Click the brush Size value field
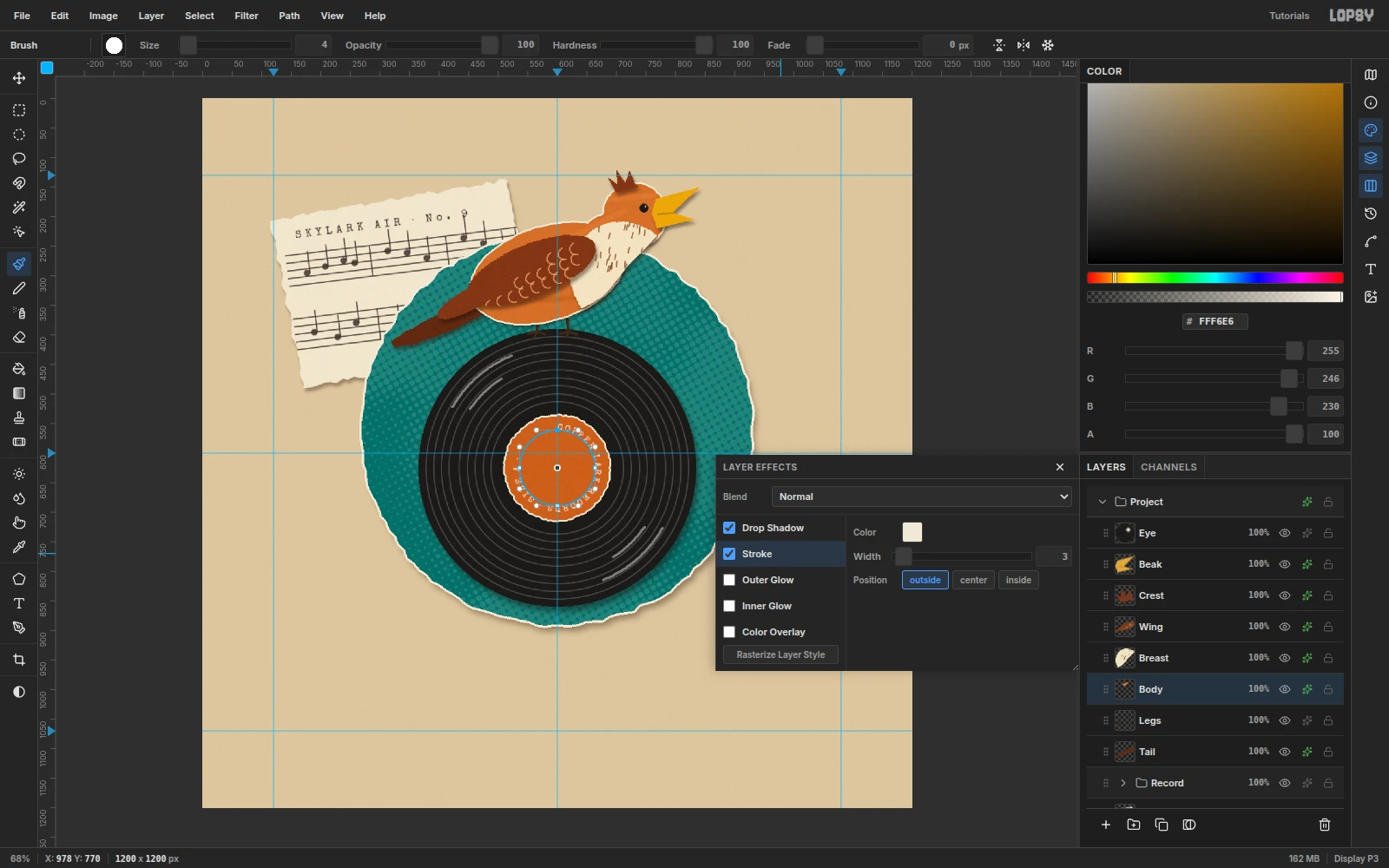Viewport: 1389px width, 868px height. [313, 45]
